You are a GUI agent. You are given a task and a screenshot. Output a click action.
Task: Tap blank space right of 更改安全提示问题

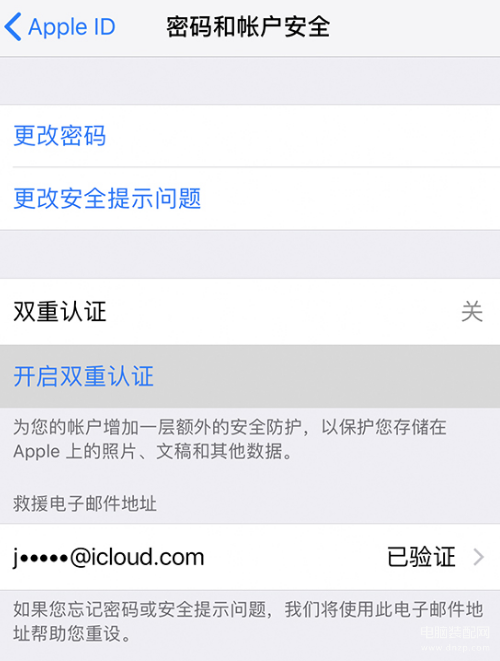click(350, 199)
